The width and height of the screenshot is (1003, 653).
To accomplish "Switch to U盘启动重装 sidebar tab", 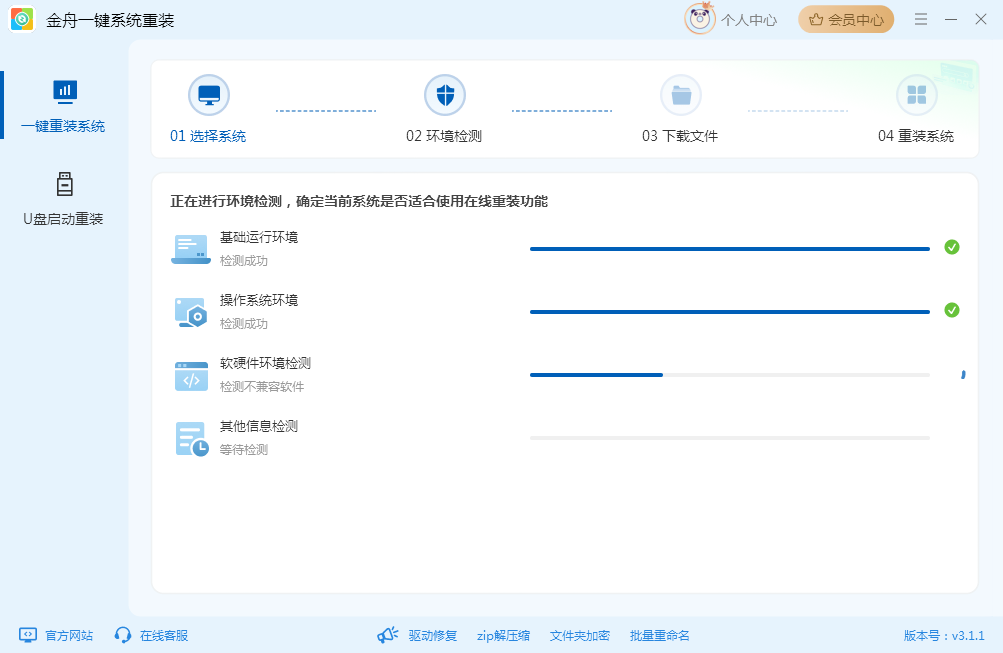I will point(64,199).
